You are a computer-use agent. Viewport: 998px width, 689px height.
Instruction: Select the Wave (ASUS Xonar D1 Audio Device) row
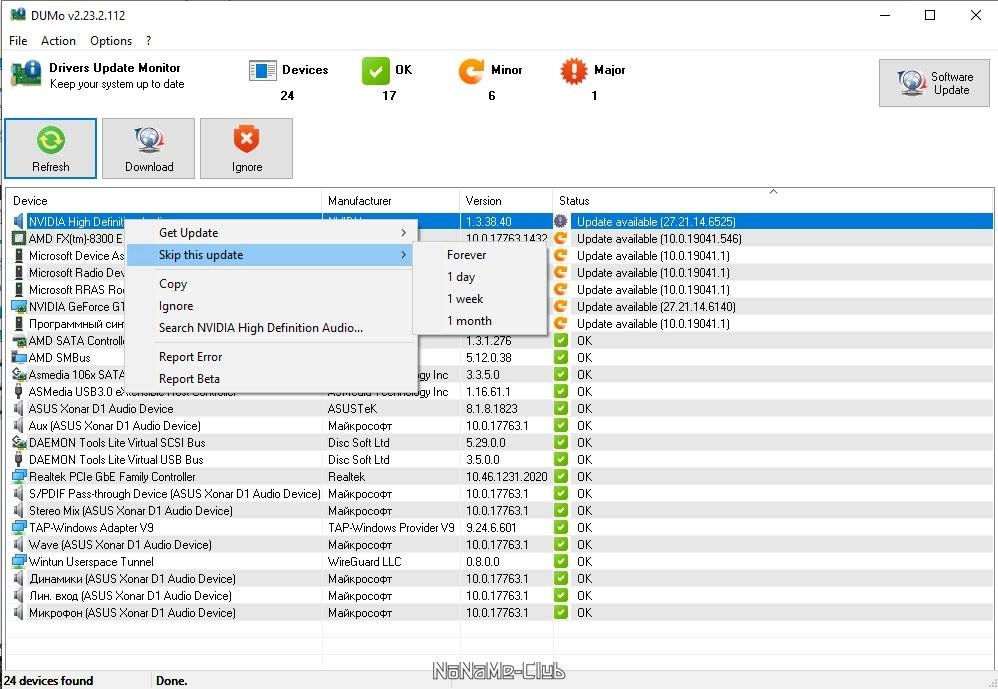pos(500,545)
